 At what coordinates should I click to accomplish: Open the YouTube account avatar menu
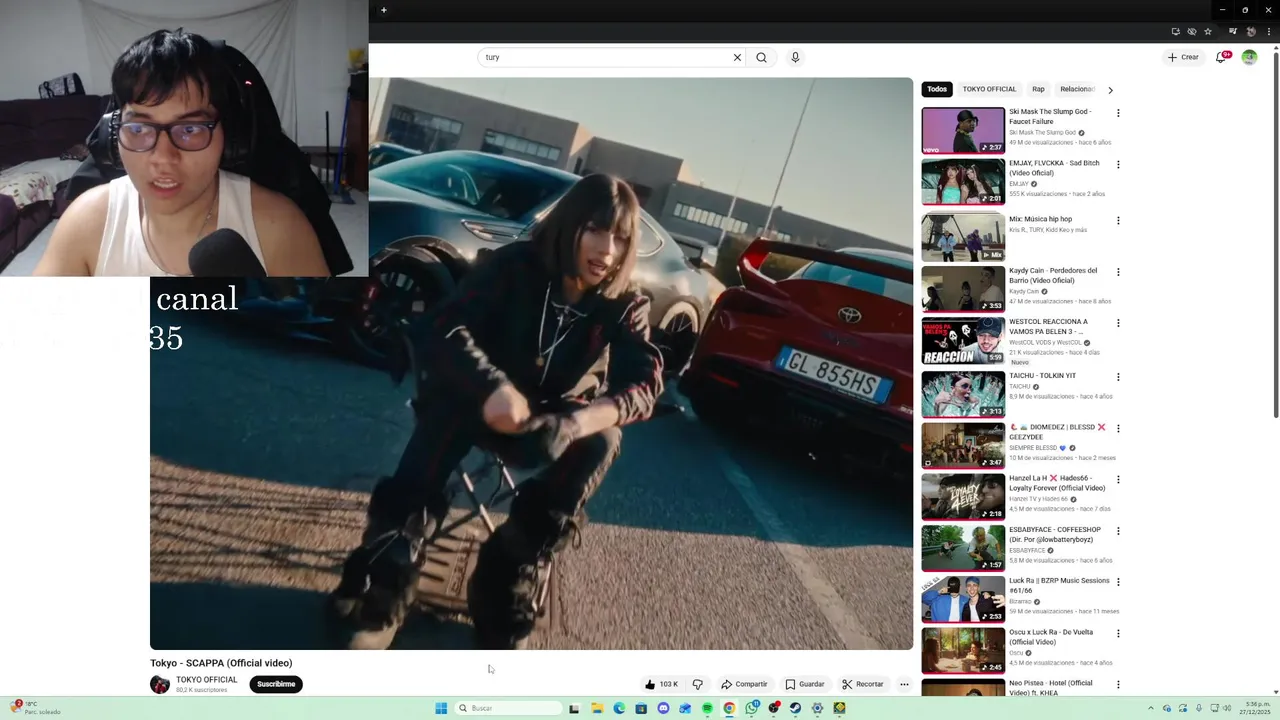tap(1249, 57)
